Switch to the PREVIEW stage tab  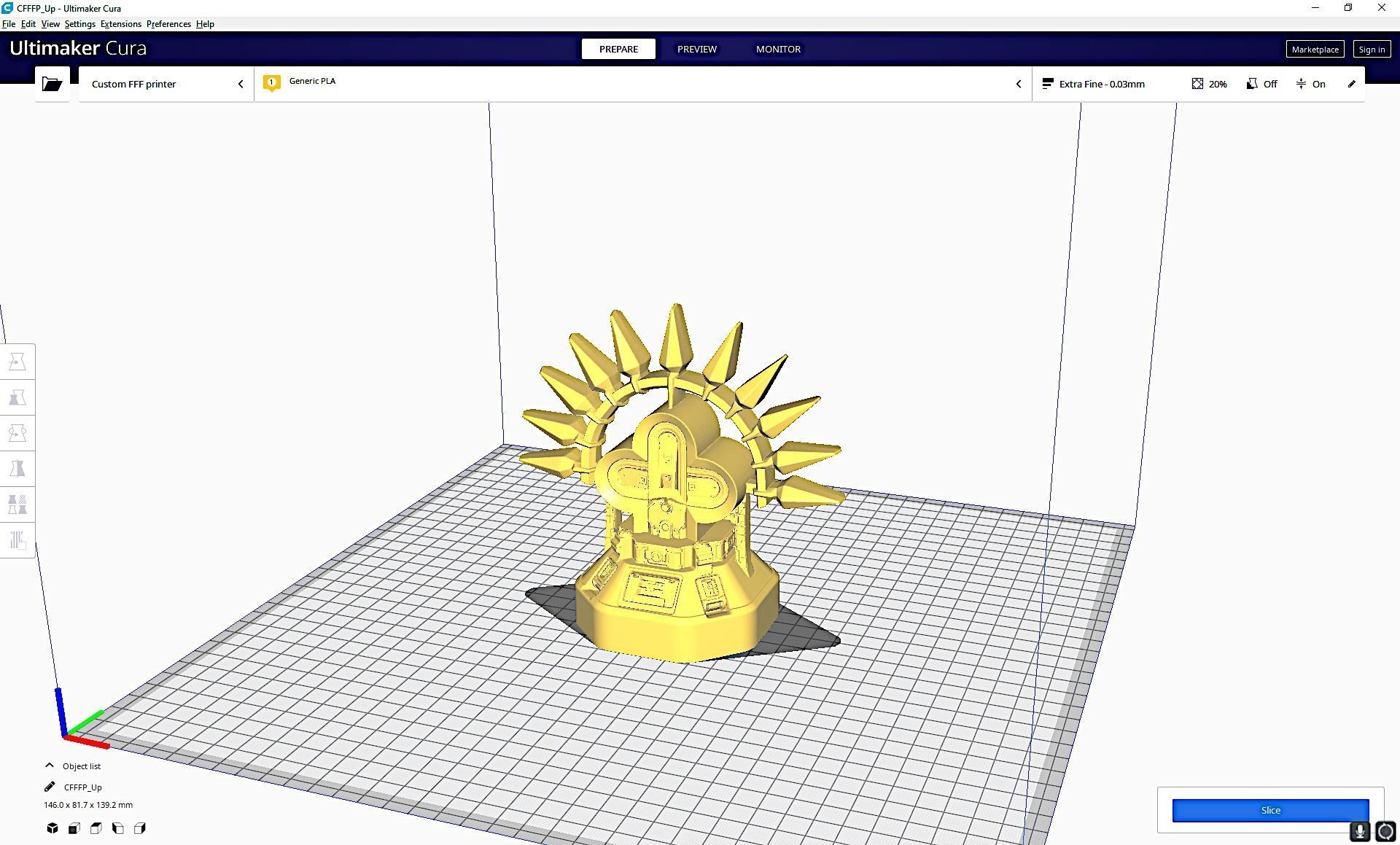(x=697, y=49)
